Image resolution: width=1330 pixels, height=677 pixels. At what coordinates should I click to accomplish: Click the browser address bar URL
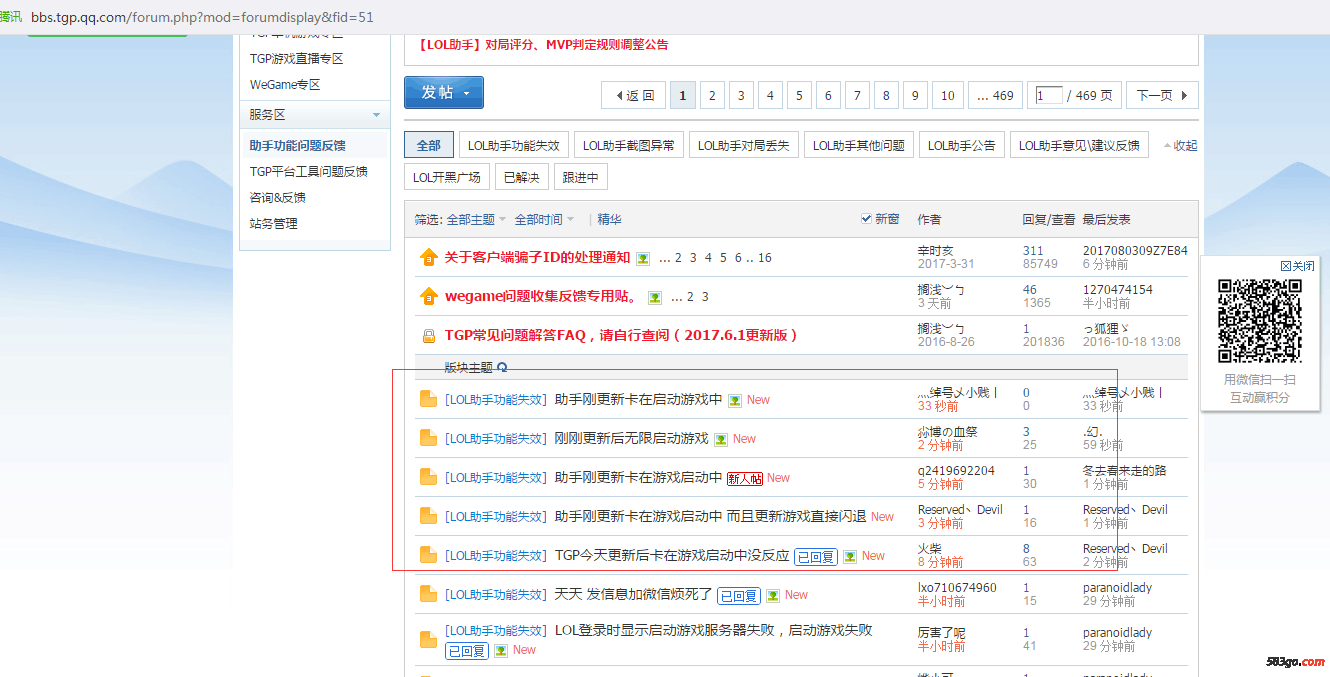tap(203, 17)
